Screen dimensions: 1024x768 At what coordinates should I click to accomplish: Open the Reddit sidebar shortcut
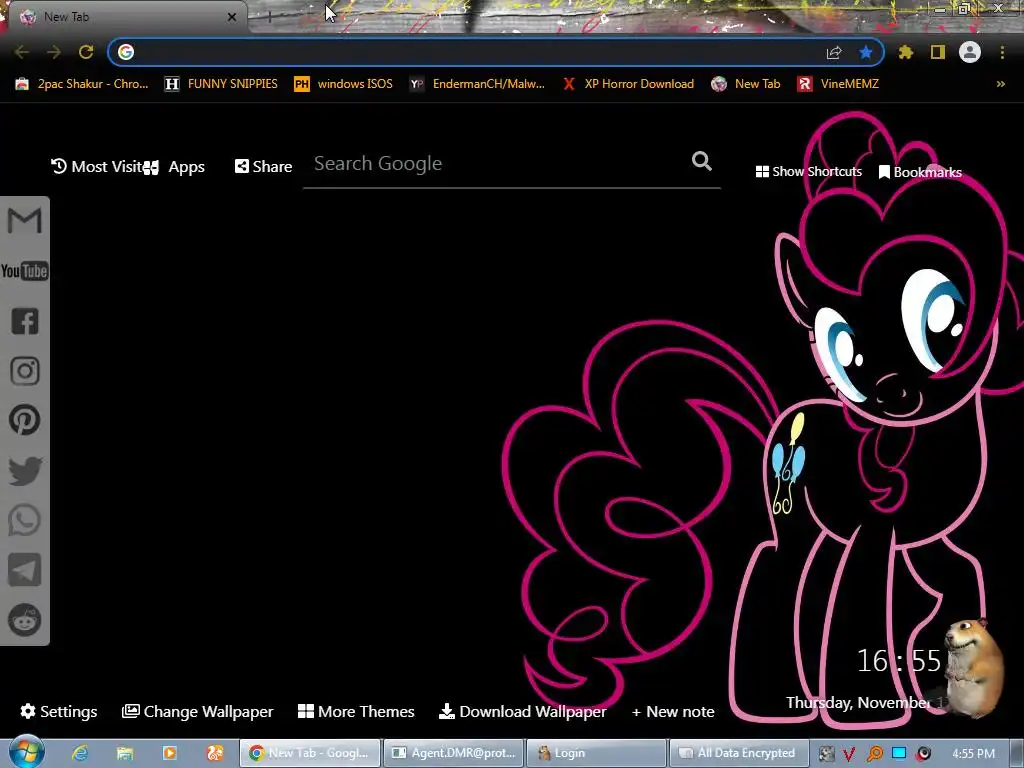pos(25,620)
